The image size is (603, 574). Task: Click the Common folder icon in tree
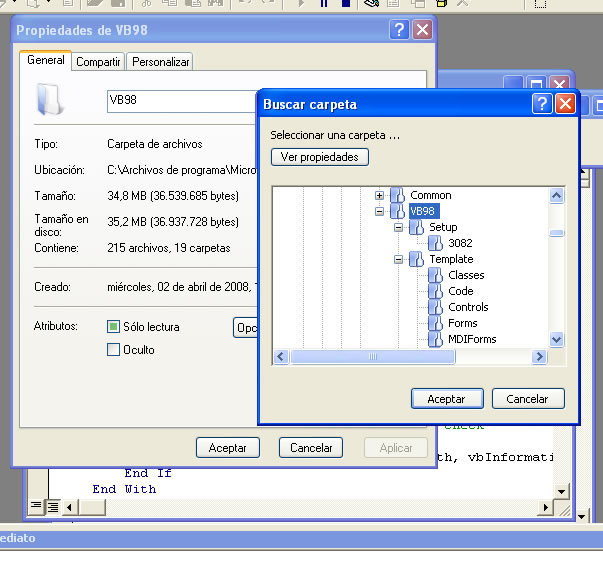pyautogui.click(x=398, y=195)
